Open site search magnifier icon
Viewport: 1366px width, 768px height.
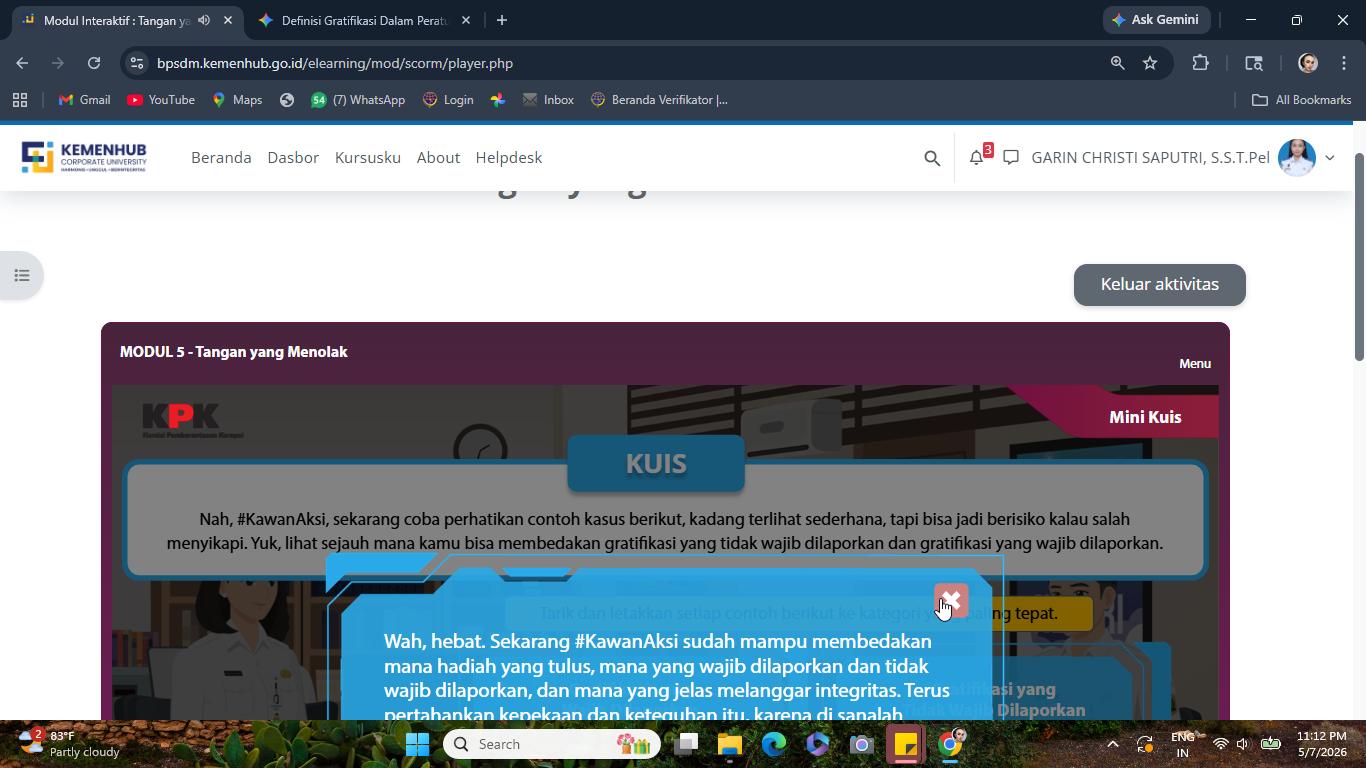[932, 158]
